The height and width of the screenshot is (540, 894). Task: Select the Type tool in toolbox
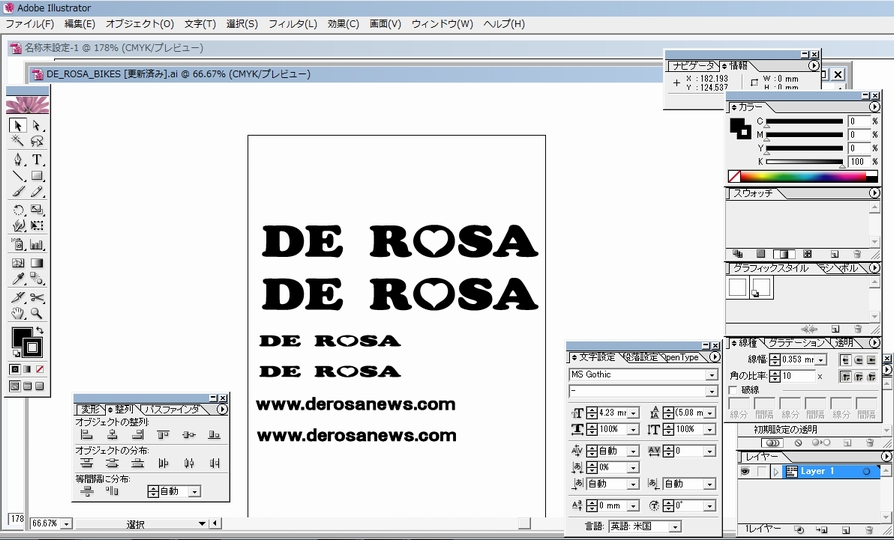[37, 160]
